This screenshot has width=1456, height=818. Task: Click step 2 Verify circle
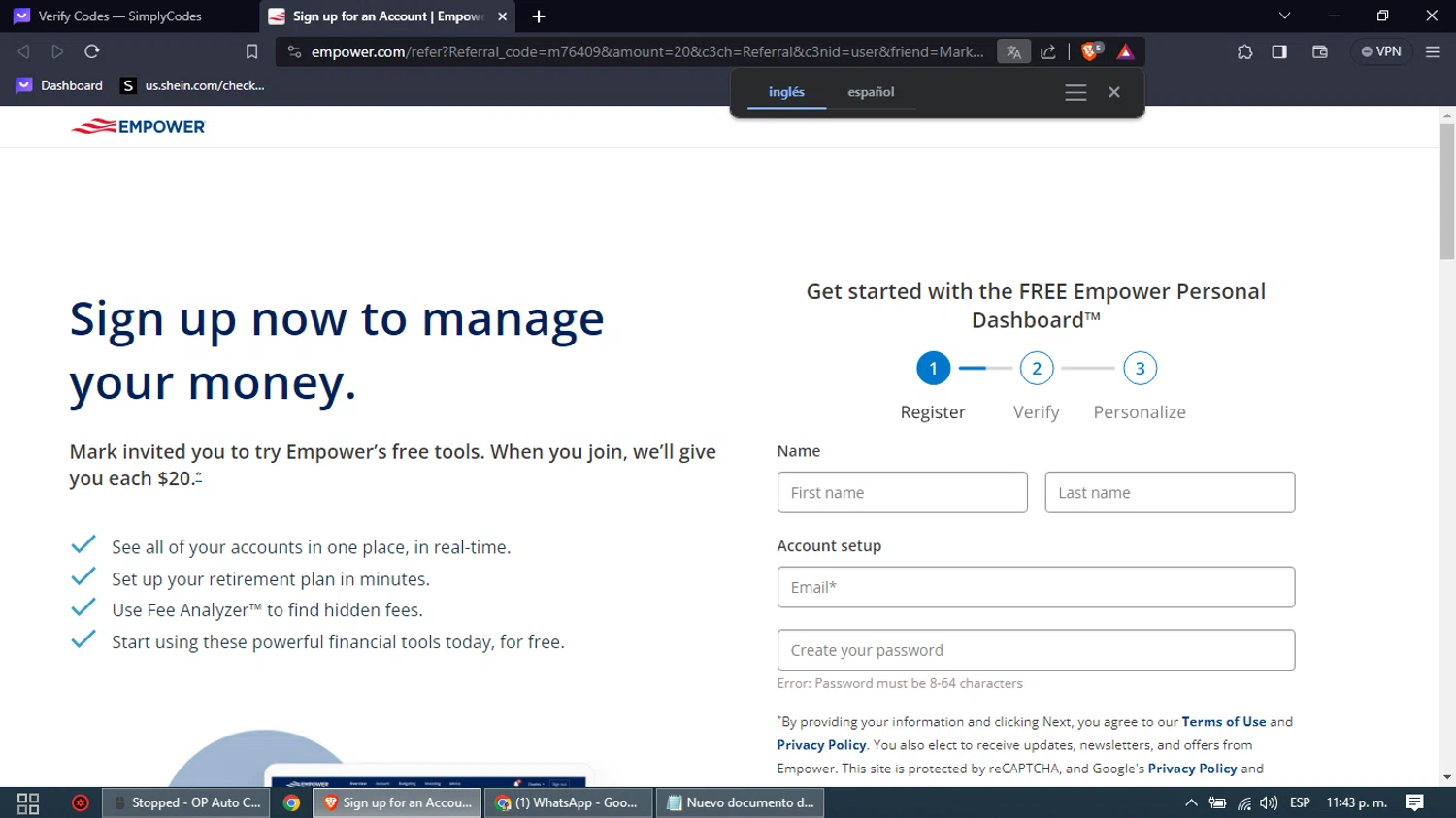pyautogui.click(x=1037, y=368)
